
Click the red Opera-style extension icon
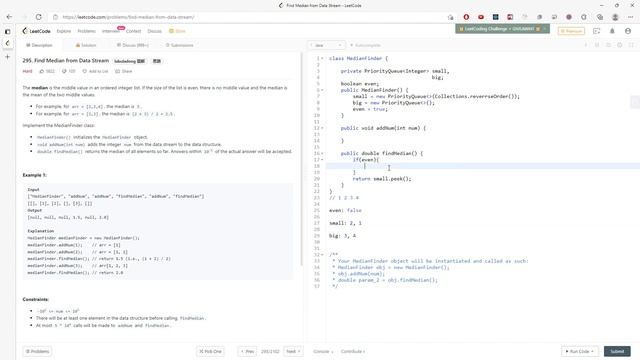(466, 17)
